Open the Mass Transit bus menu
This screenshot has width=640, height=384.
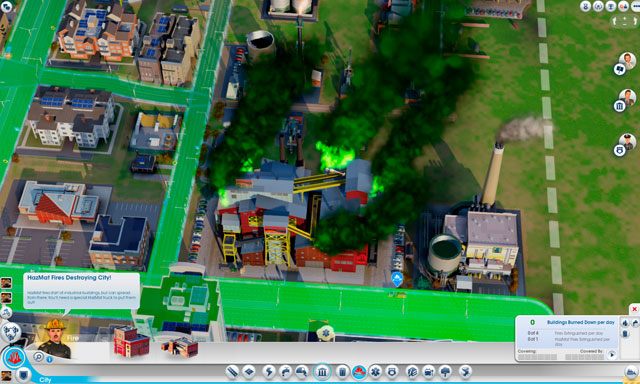pos(429,372)
